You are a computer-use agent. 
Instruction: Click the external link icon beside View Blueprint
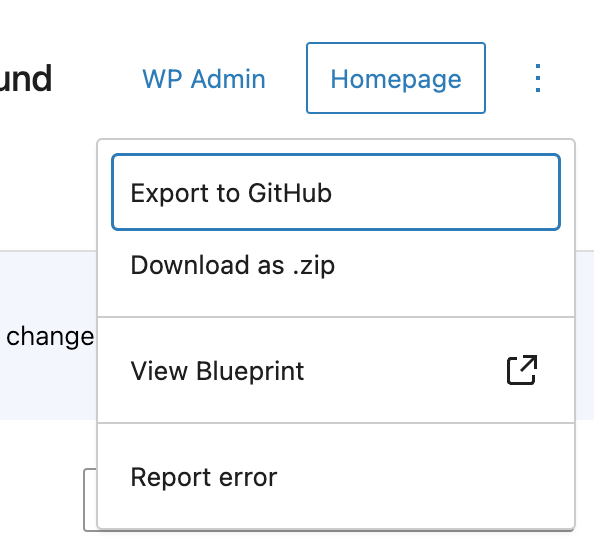click(522, 370)
